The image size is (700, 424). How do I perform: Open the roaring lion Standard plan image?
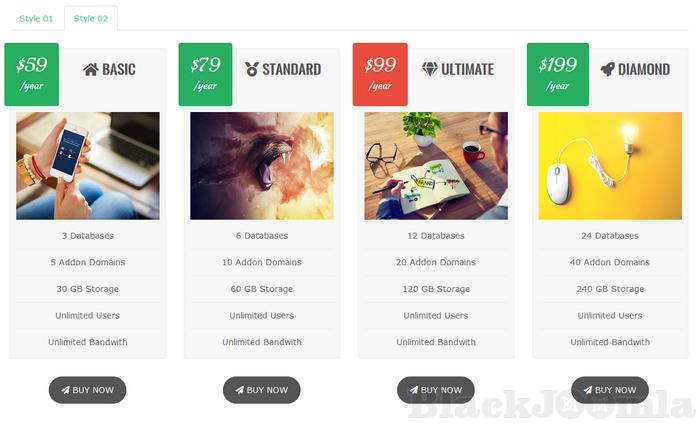(x=262, y=166)
